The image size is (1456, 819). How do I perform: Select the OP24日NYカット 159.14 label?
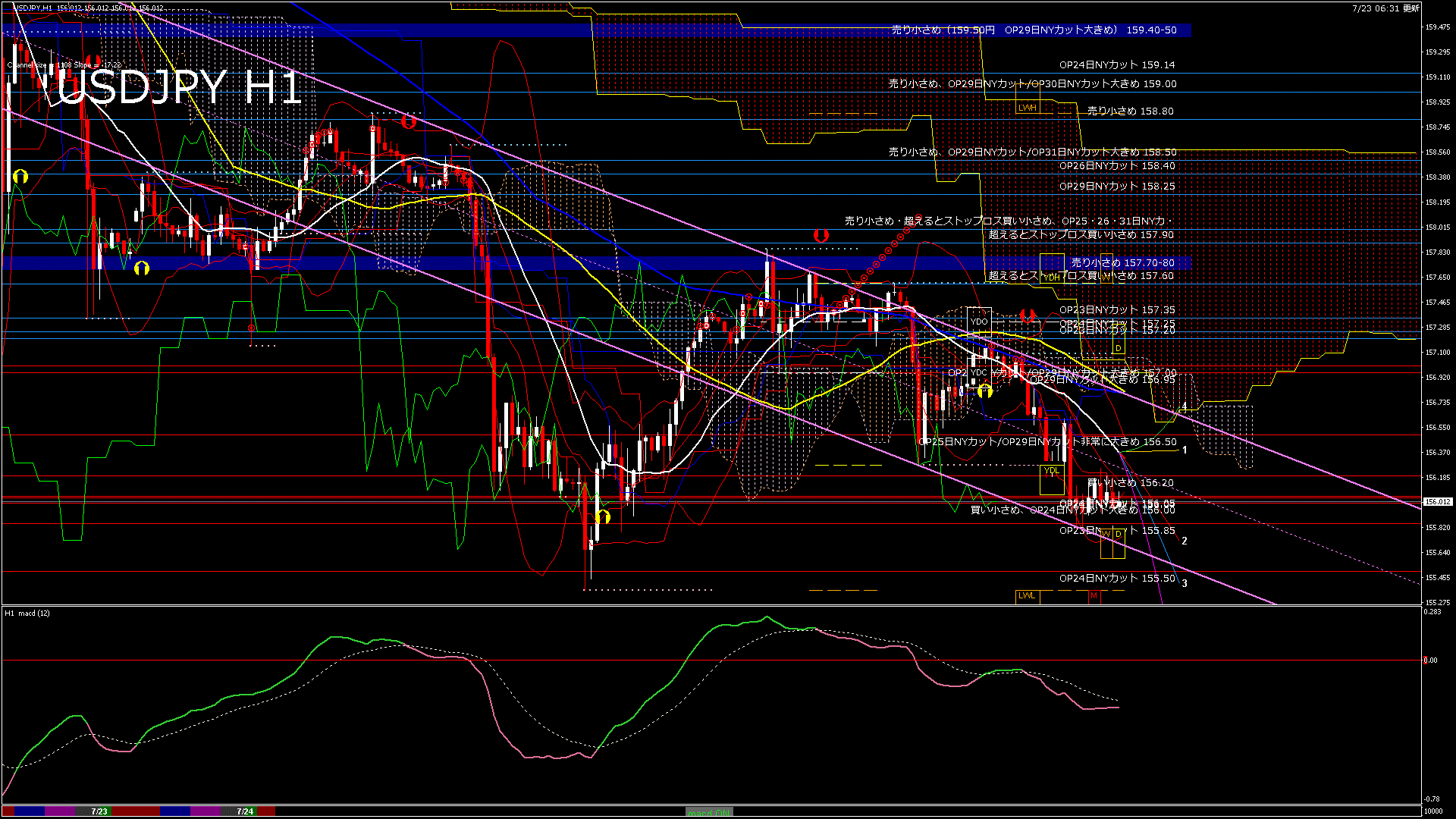(x=1117, y=65)
